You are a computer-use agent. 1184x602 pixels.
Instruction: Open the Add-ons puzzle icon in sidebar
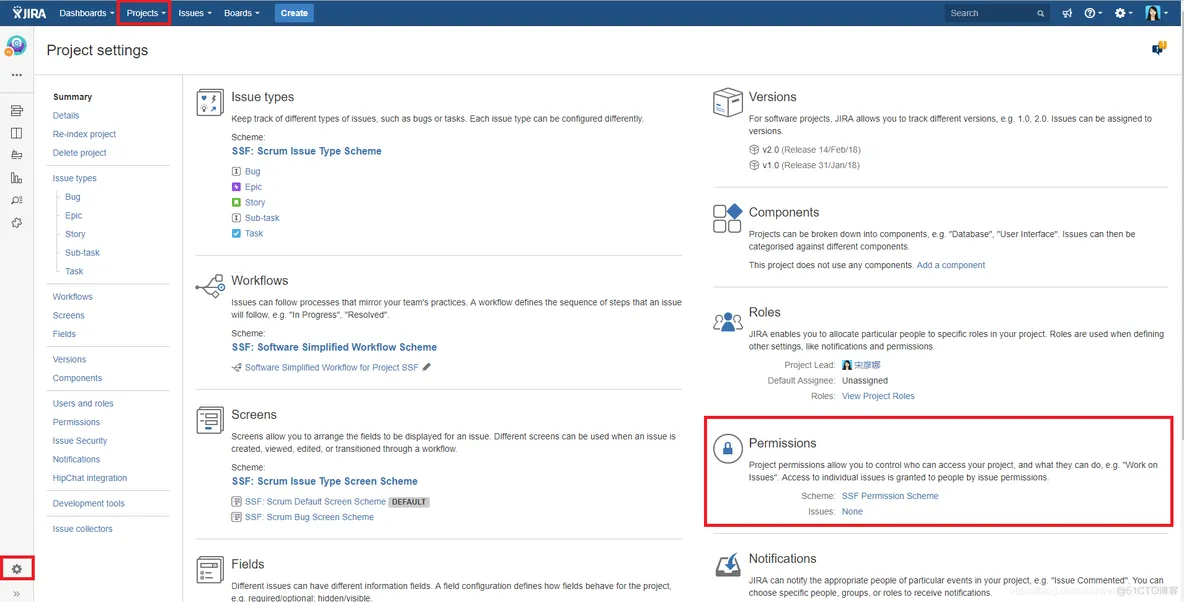point(17,223)
